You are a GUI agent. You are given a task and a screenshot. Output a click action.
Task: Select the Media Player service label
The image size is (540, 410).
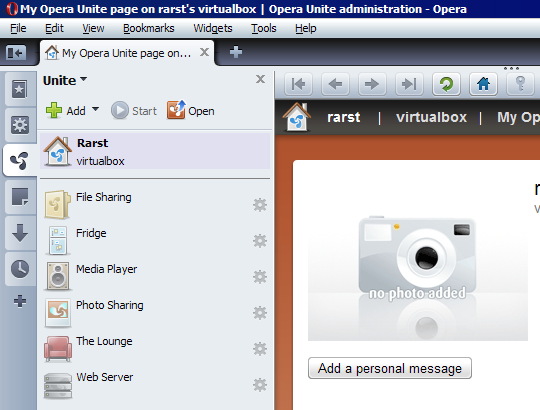(106, 269)
